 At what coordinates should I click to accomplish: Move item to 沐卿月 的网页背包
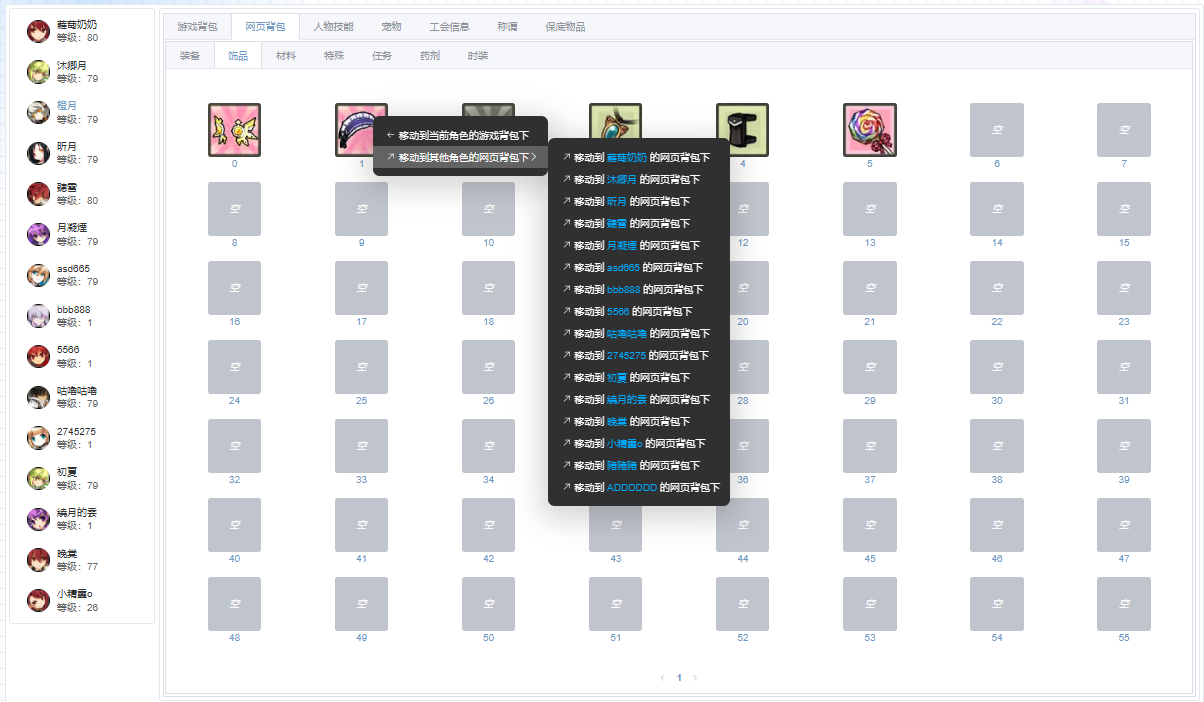click(x=639, y=179)
